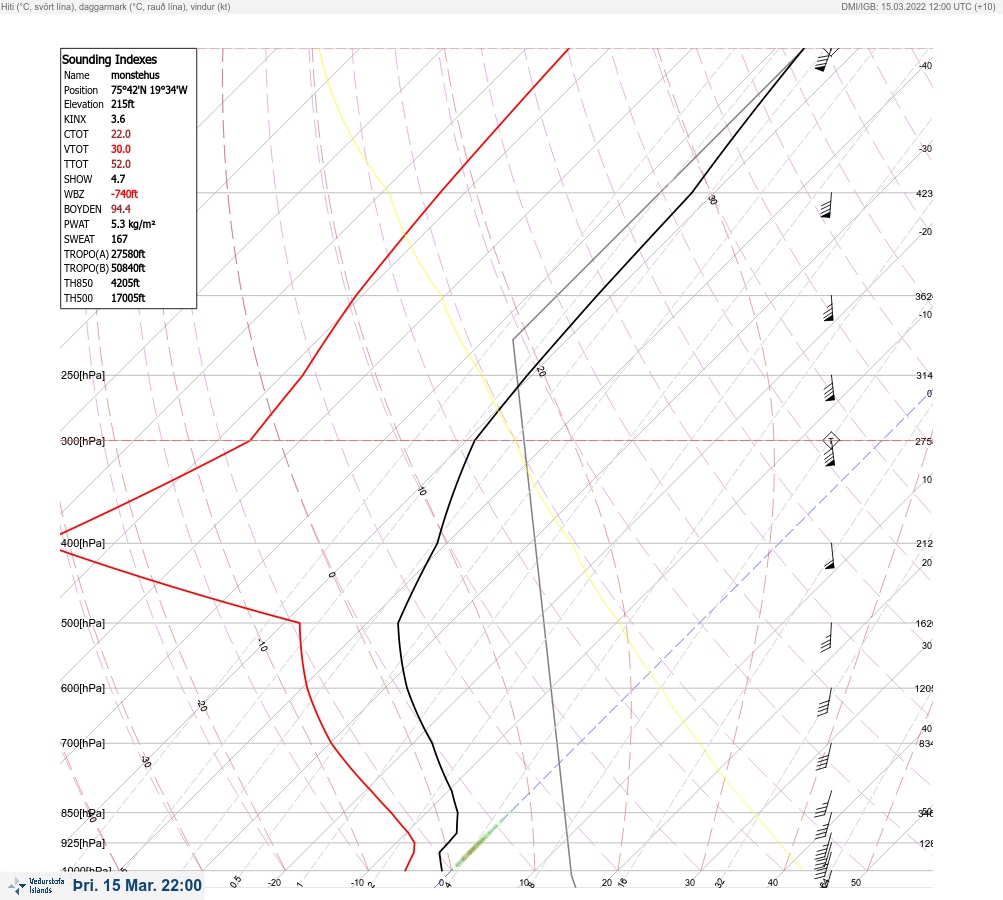
Task: Click the chart legend text starting 'Hiti (°C'
Action: (116, 6)
